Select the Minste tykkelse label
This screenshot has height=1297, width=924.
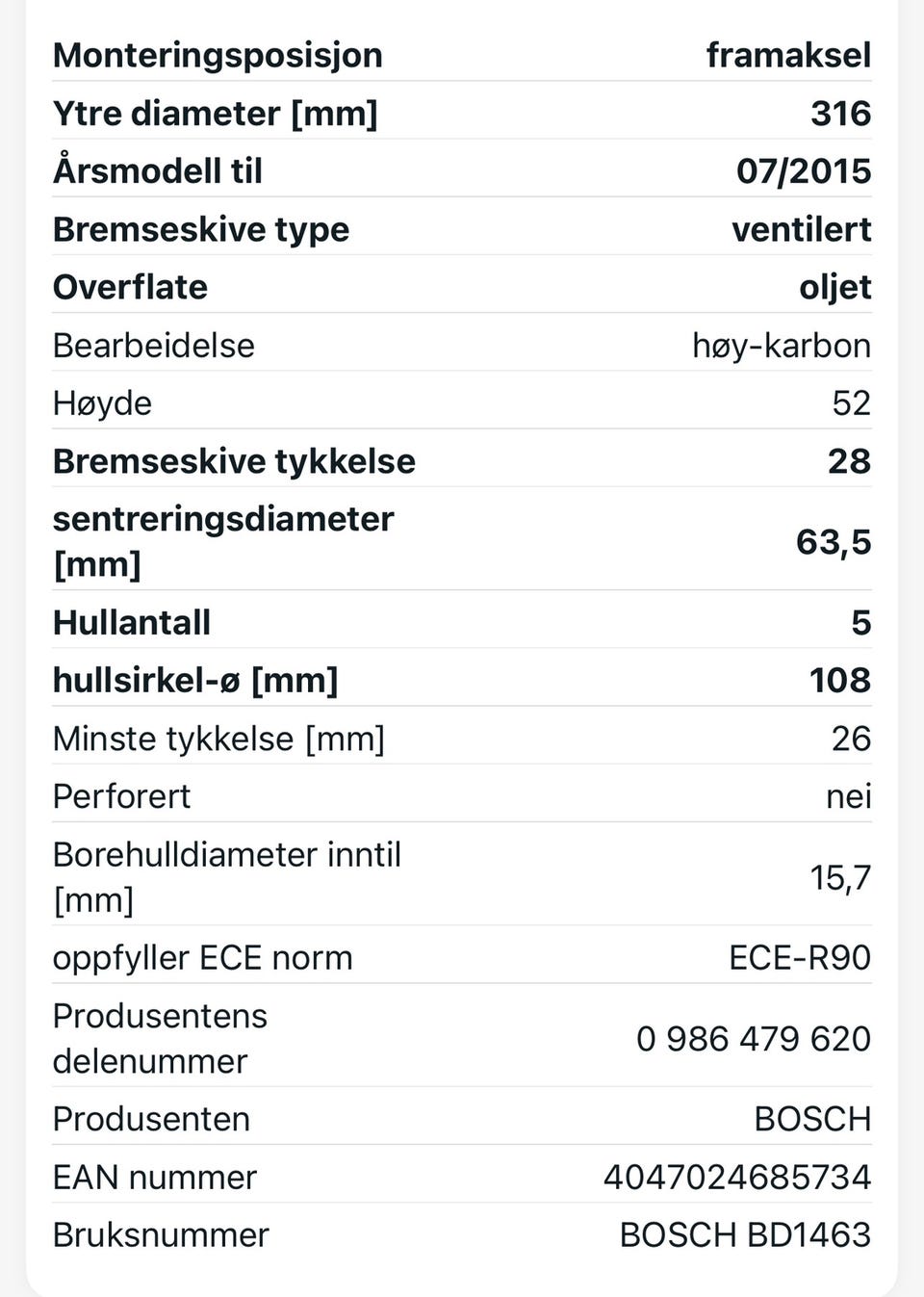(218, 739)
